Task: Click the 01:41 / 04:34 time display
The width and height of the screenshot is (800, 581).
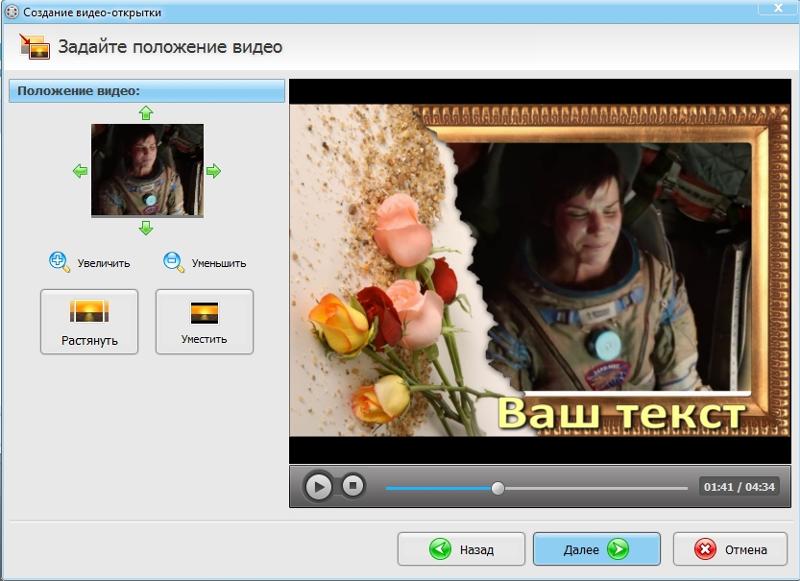Action: pyautogui.click(x=739, y=487)
